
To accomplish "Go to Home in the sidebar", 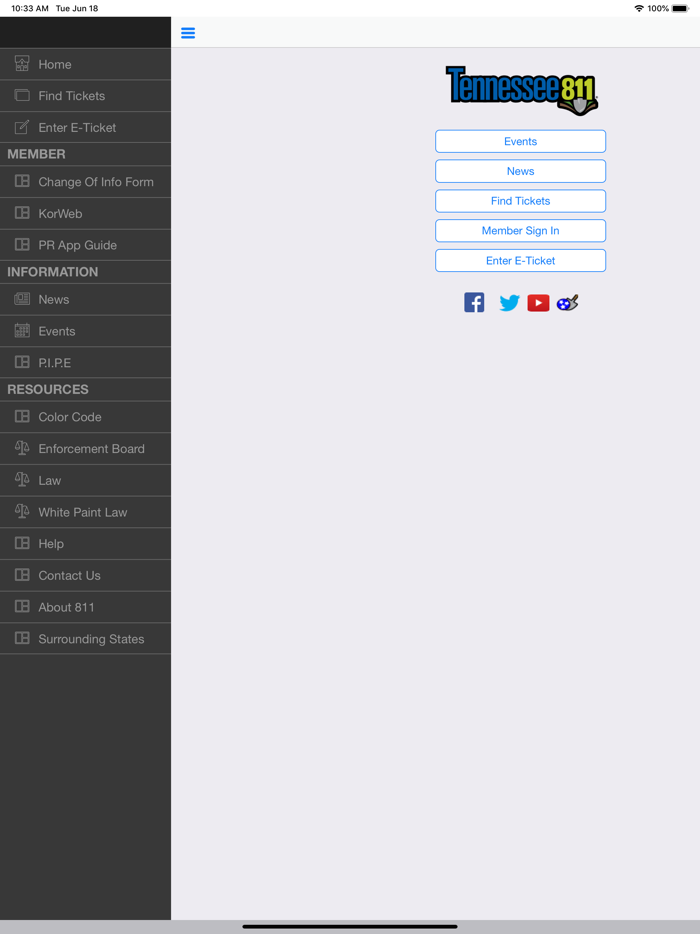I will [x=85, y=64].
